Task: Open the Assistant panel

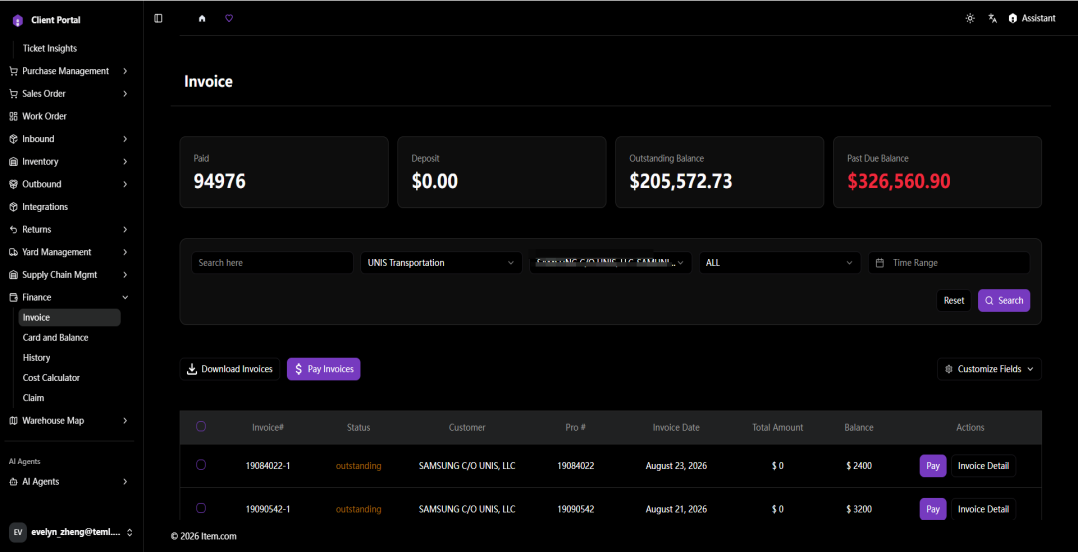Action: click(1032, 19)
